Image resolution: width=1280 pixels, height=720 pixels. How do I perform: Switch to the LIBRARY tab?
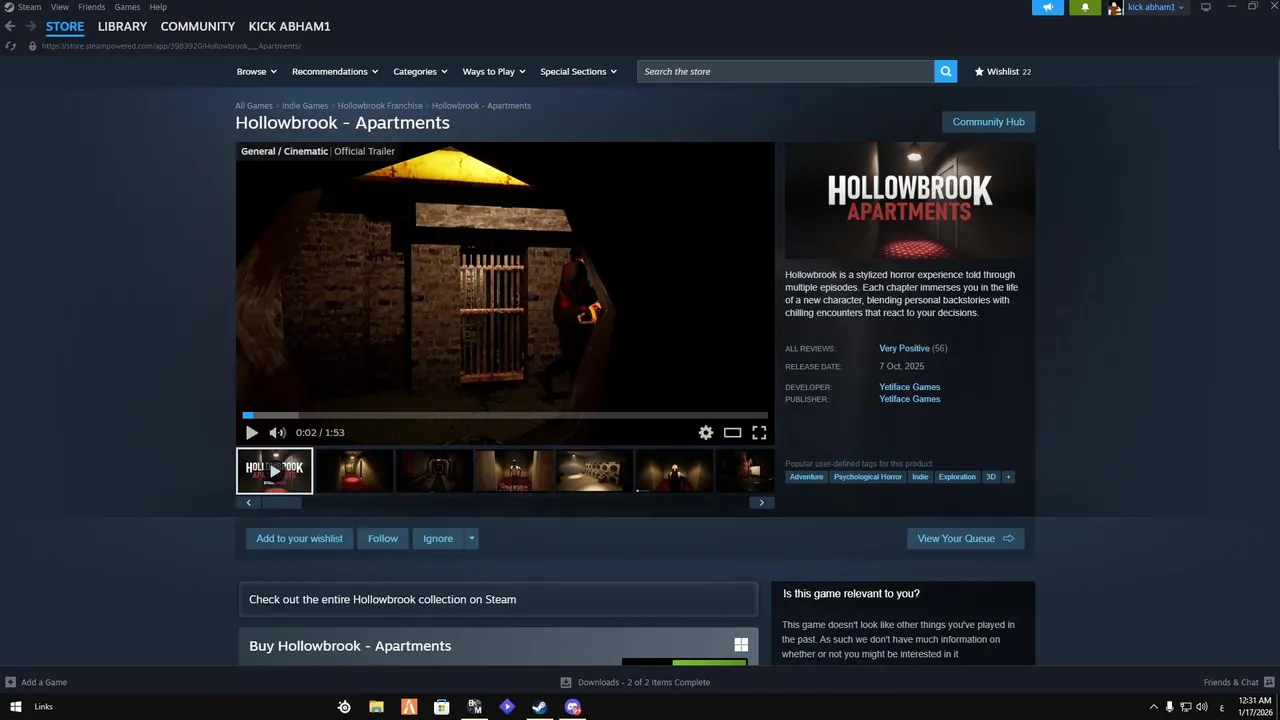pyautogui.click(x=122, y=26)
